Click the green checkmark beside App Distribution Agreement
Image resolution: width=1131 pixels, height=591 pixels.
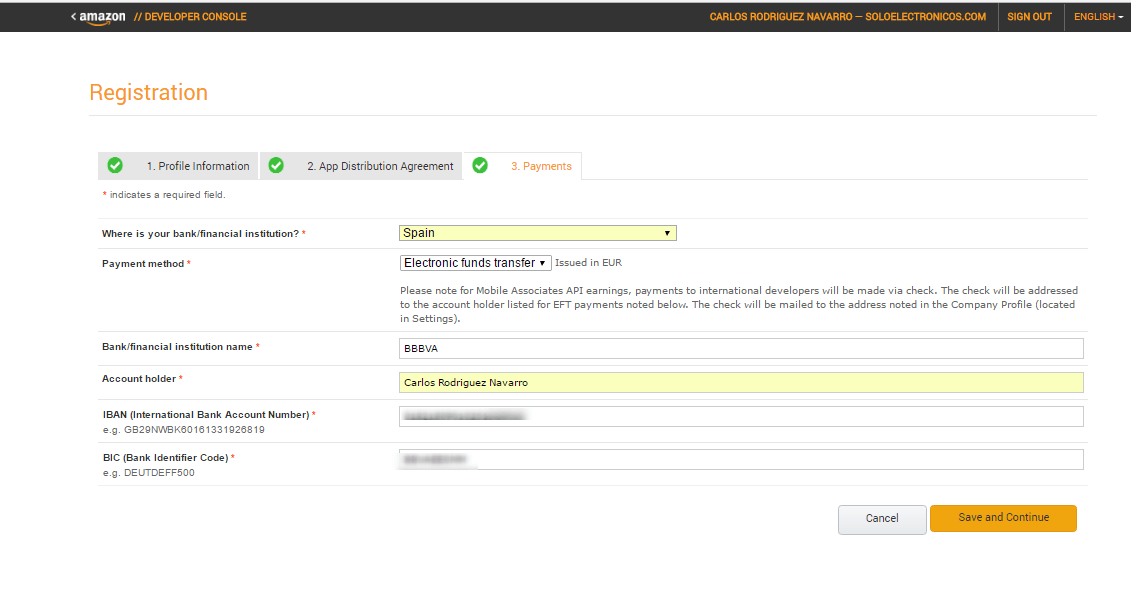click(276, 165)
